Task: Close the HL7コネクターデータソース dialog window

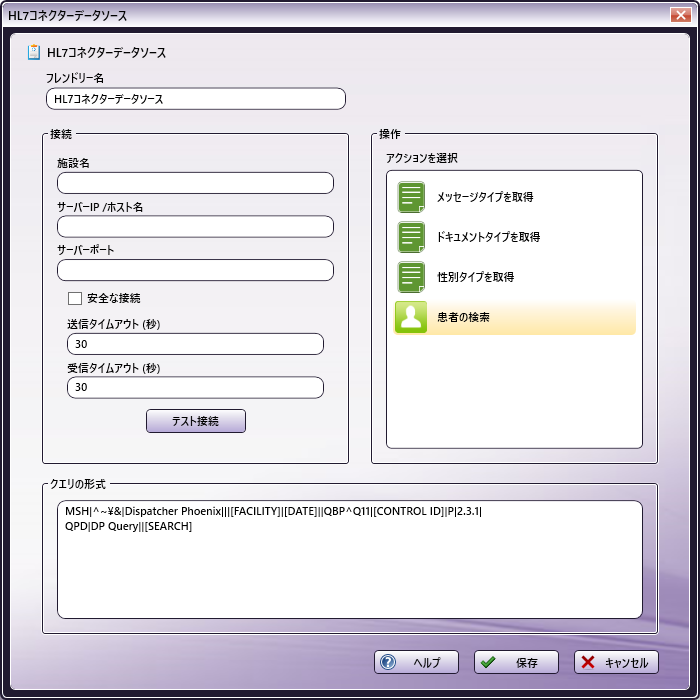Action: [680, 15]
